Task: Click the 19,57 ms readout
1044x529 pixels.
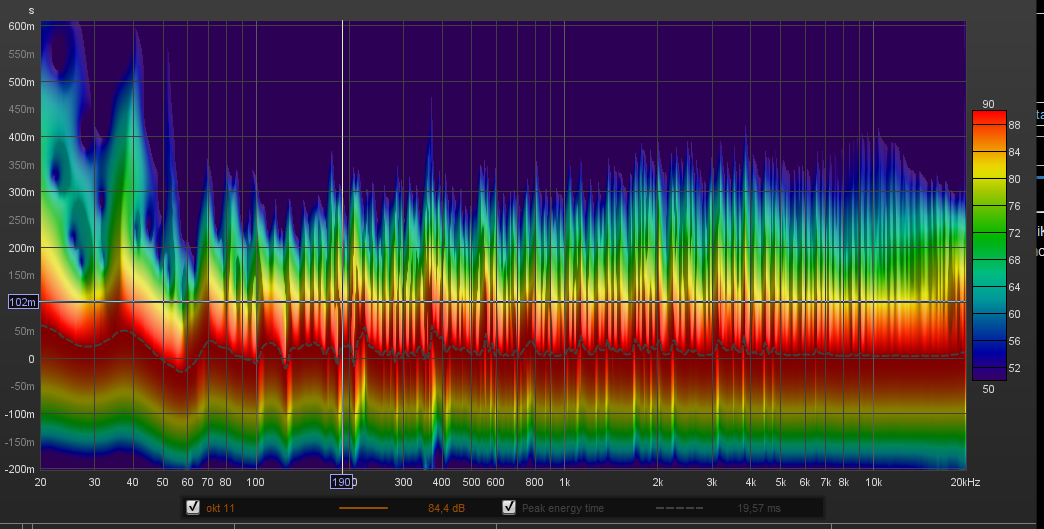Action: (x=759, y=508)
